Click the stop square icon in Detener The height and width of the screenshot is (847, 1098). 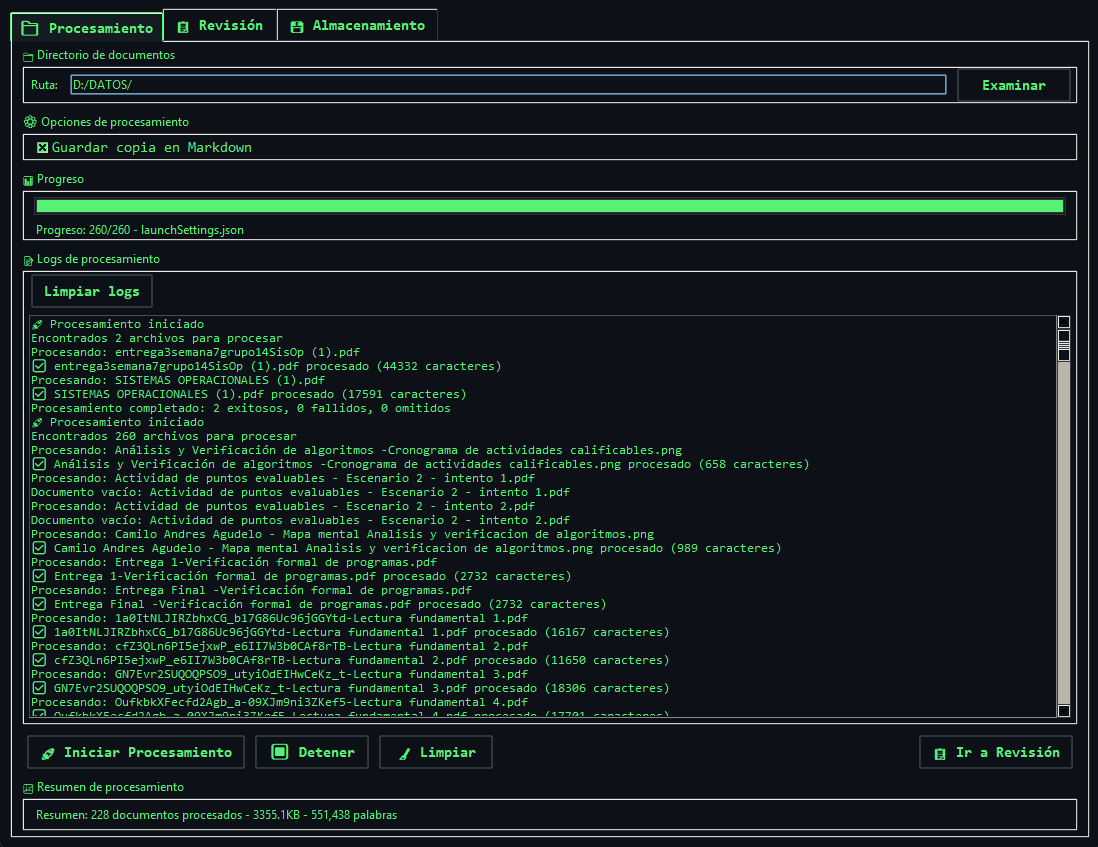coord(280,752)
